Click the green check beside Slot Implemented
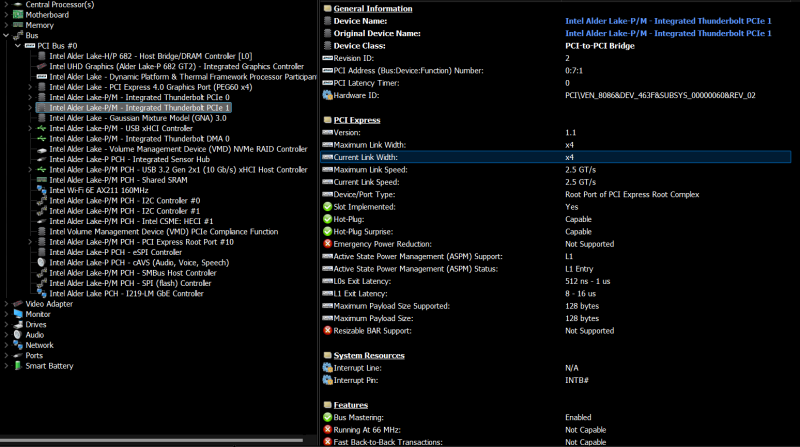The height and width of the screenshot is (447, 800). coord(328,207)
